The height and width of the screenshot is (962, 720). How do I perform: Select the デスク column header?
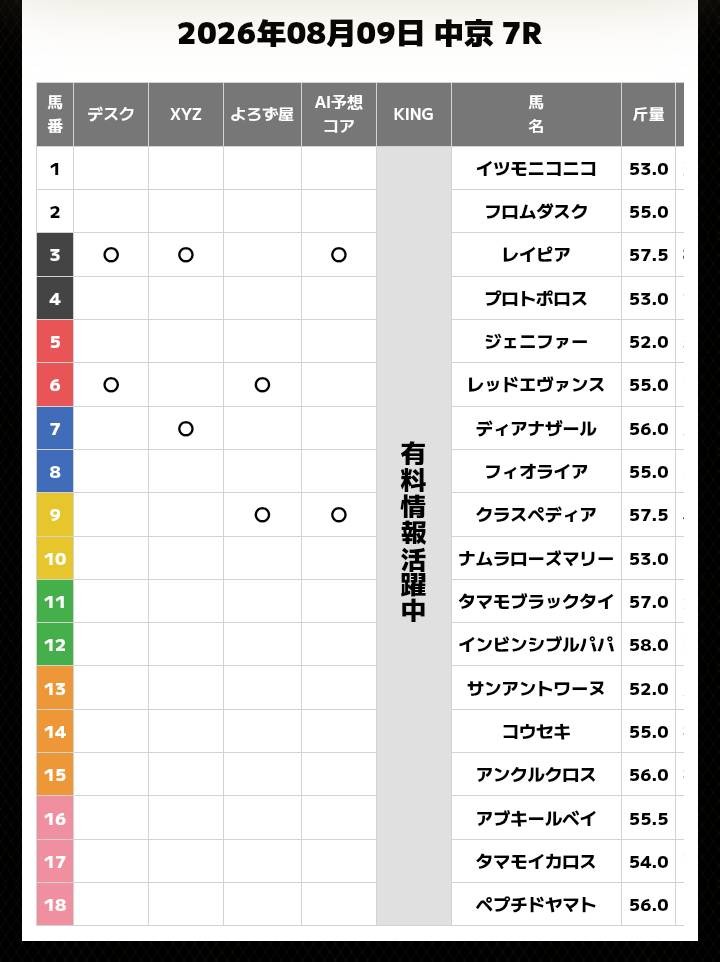tap(111, 114)
